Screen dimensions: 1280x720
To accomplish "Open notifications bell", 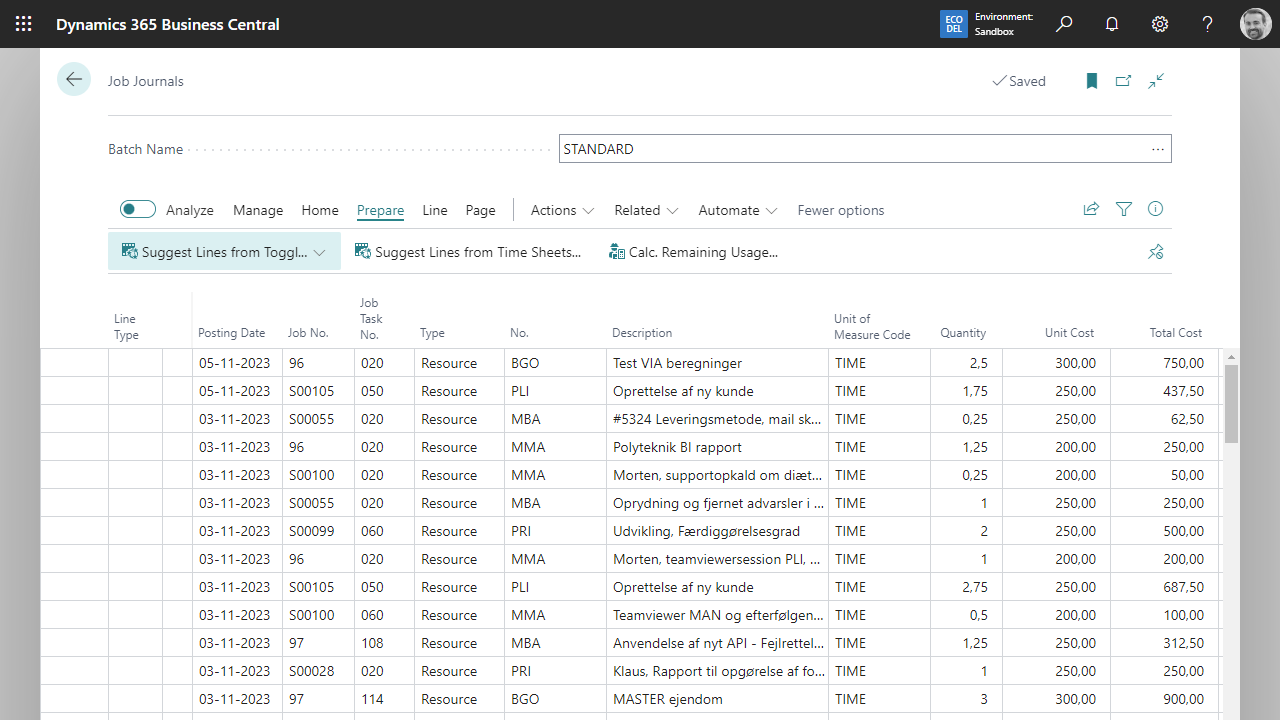I will 1112,24.
